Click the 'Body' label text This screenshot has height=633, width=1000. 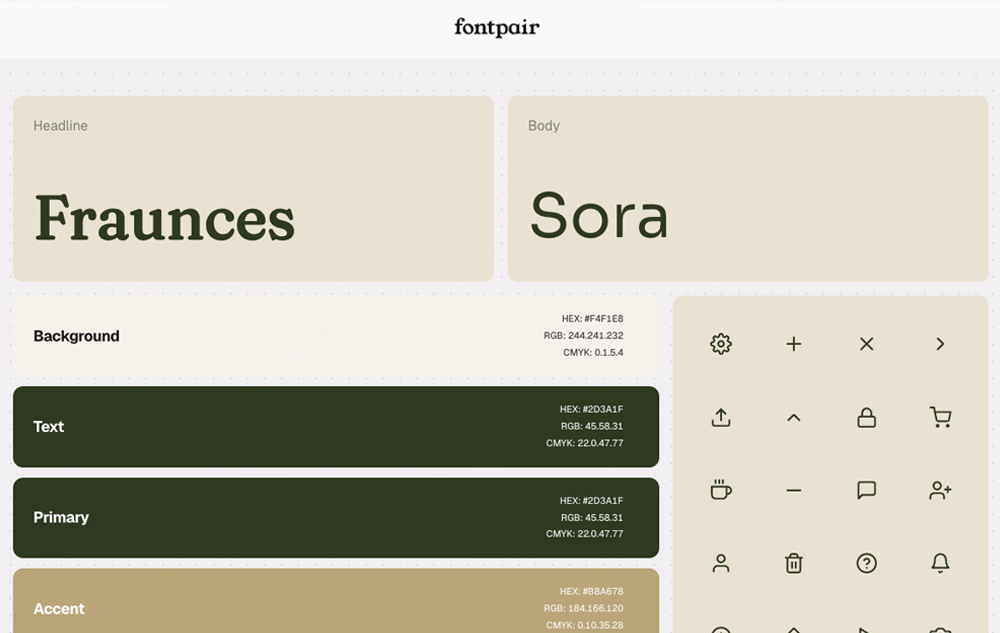[x=544, y=126]
